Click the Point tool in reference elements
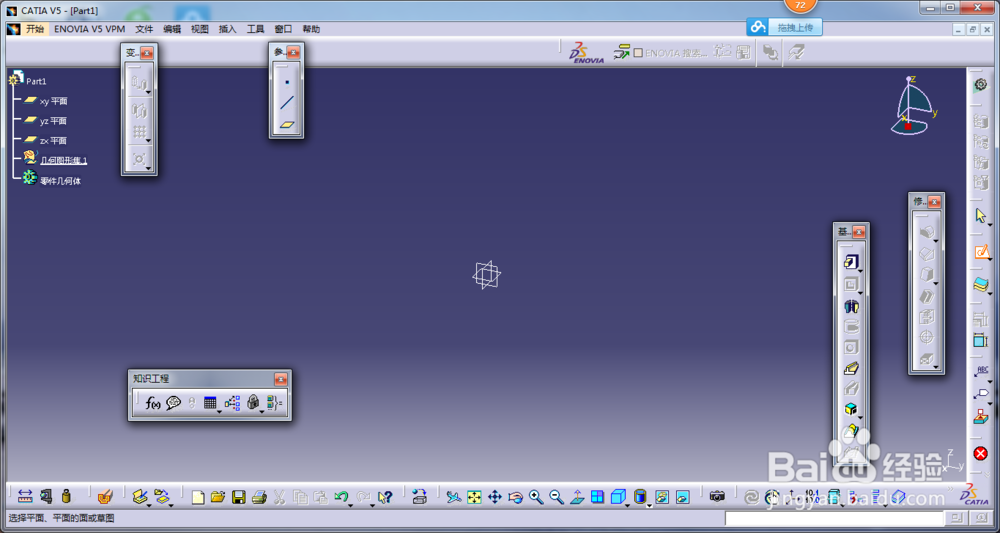 (x=287, y=82)
